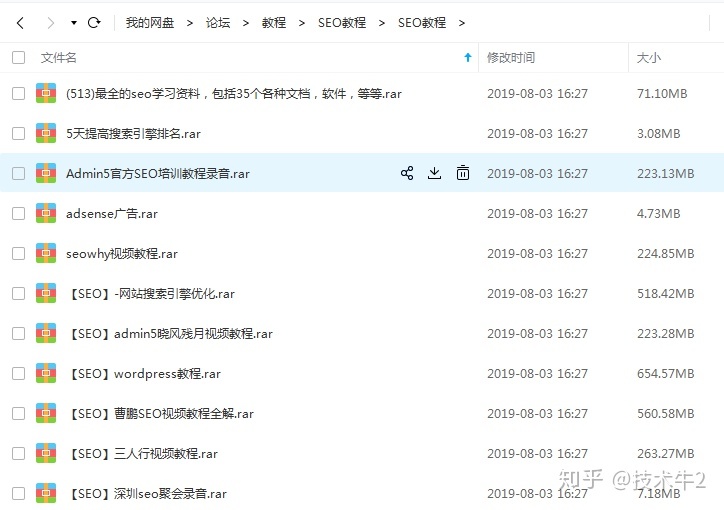The width and height of the screenshot is (724, 510).
Task: Sort files by 大小 column
Action: click(x=648, y=58)
